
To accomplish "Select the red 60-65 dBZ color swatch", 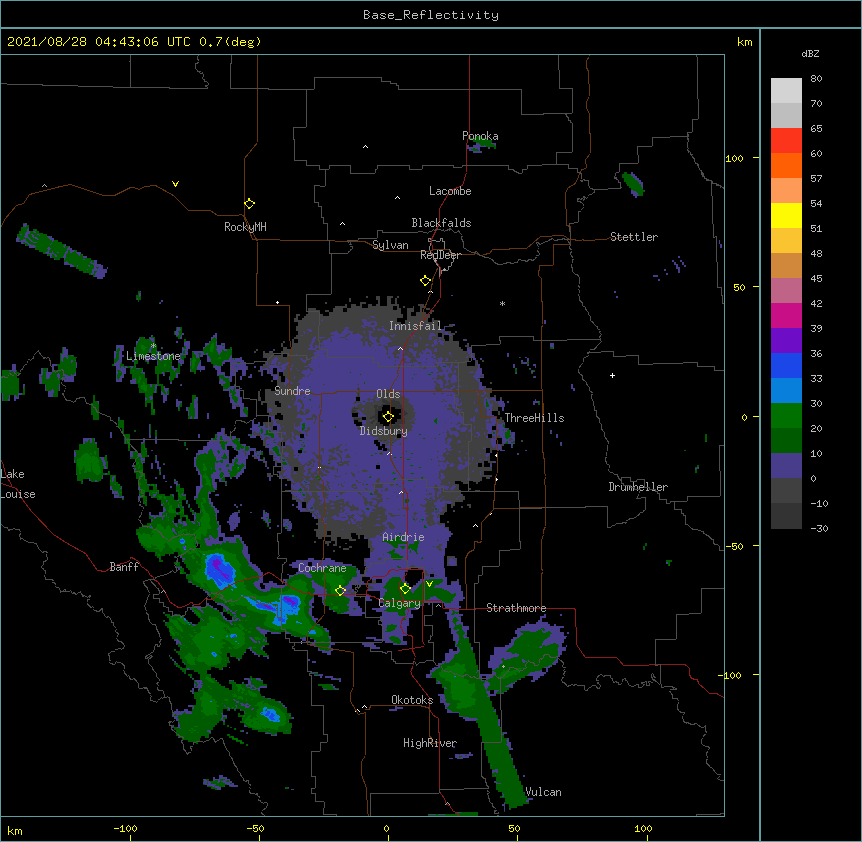I will [786, 141].
